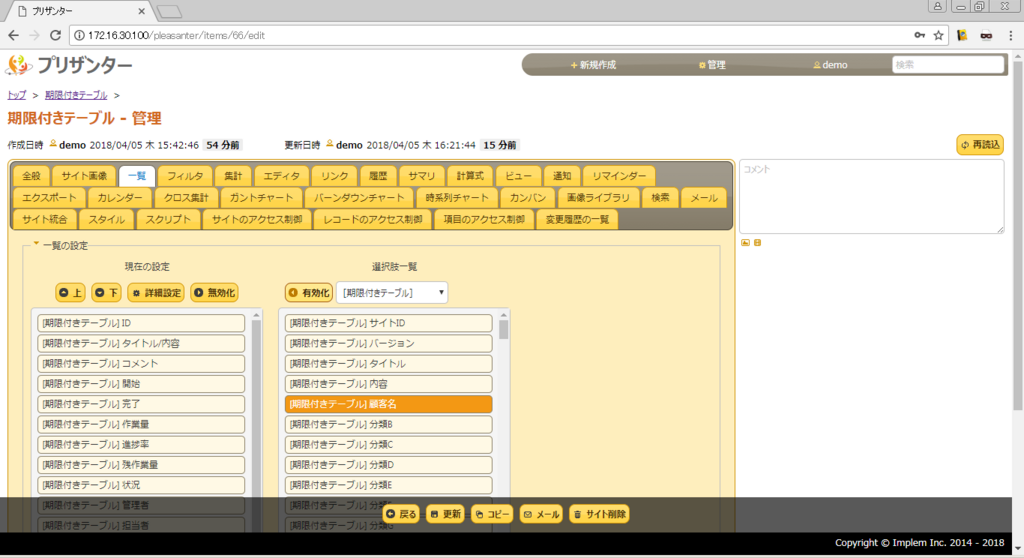The width and height of the screenshot is (1024, 558).
Task: Switch to the サマリ tab
Action: click(422, 176)
